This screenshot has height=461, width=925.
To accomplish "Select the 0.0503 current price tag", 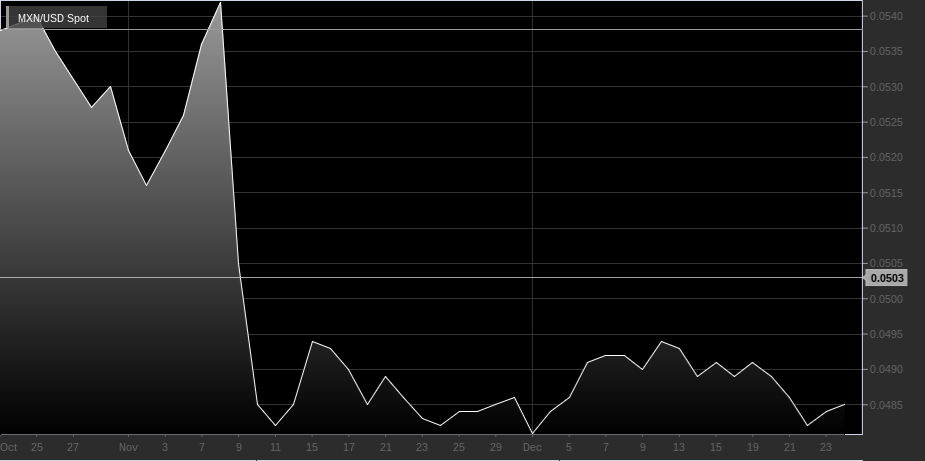I will coord(887,278).
